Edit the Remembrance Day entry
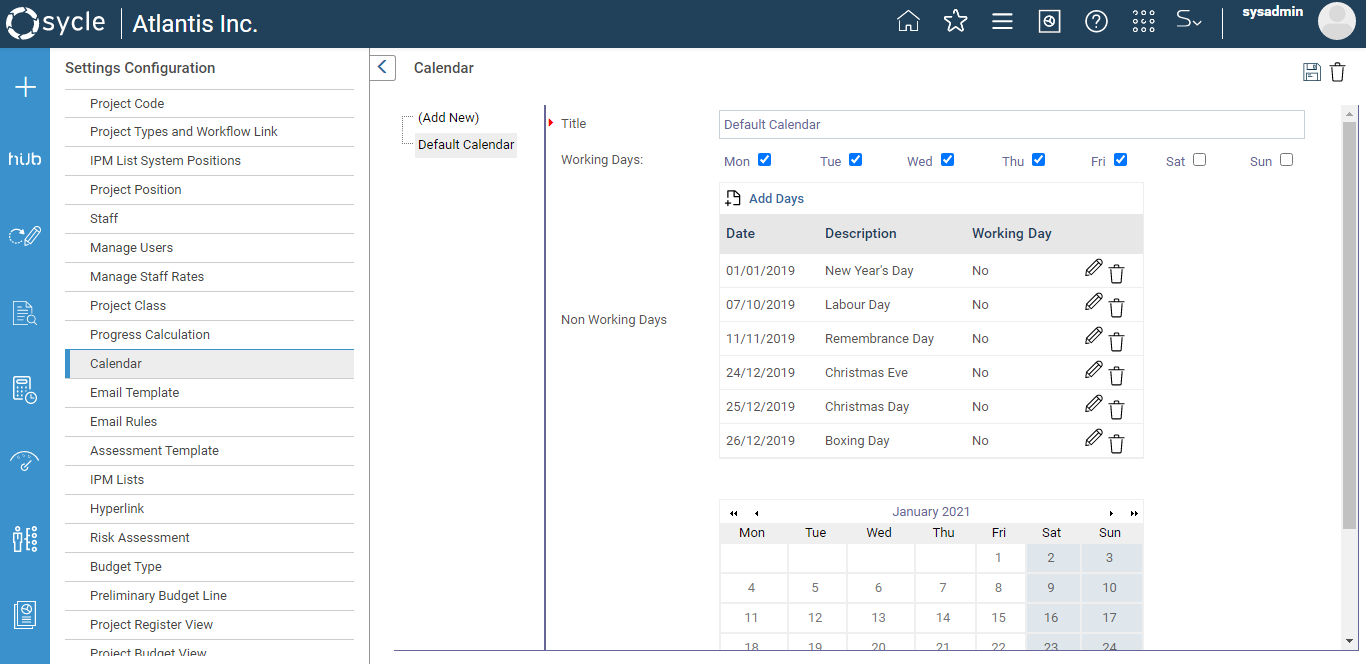 coord(1094,336)
